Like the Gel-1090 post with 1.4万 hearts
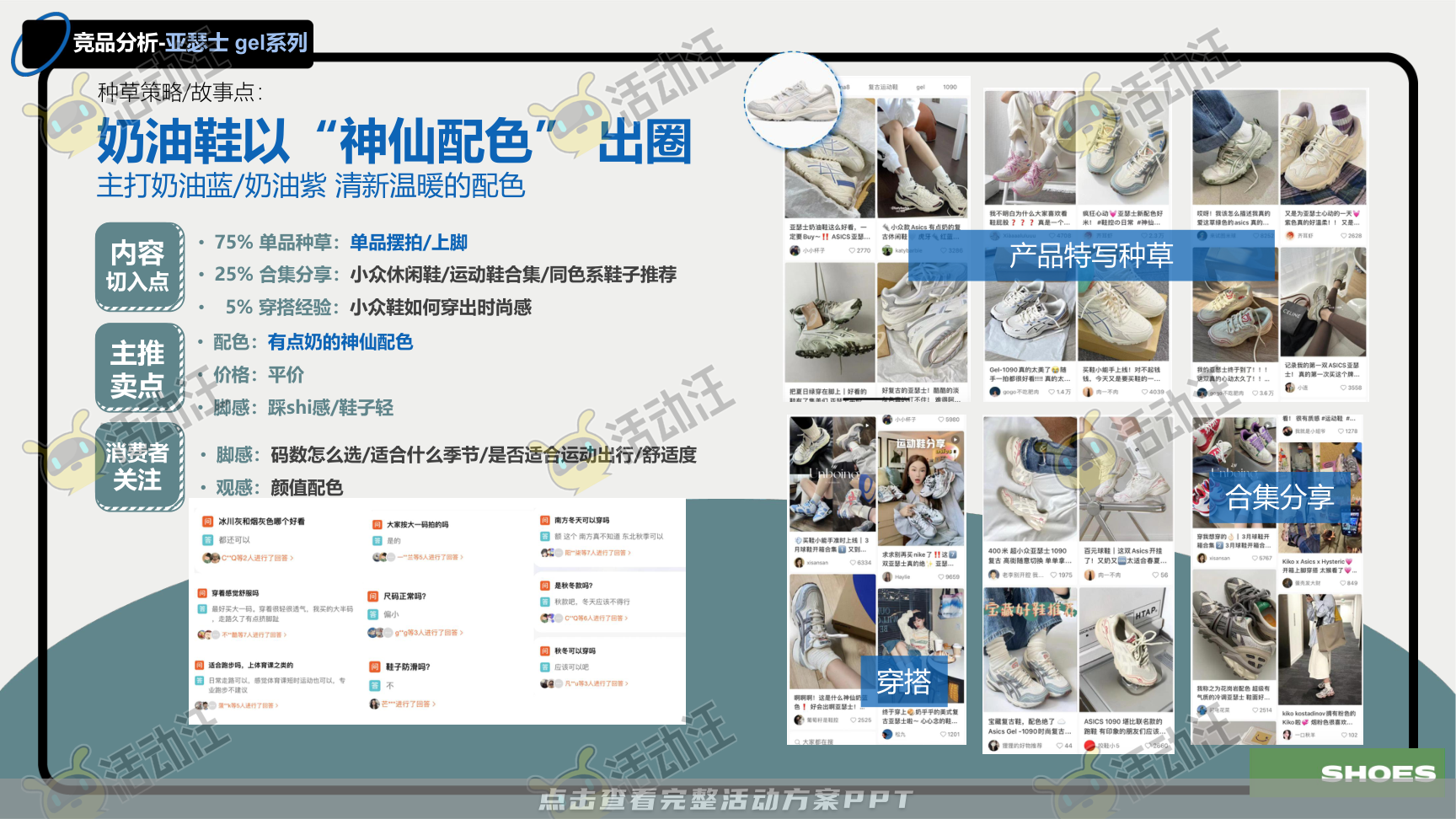The image size is (1456, 819). 1052,392
